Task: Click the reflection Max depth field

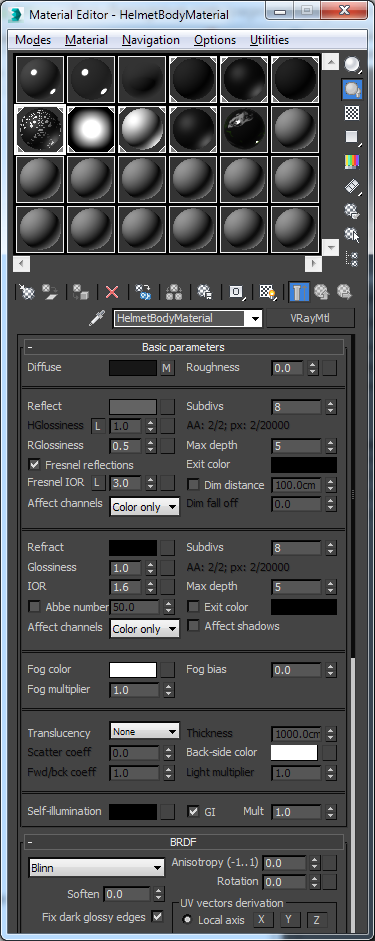Action: [296, 446]
